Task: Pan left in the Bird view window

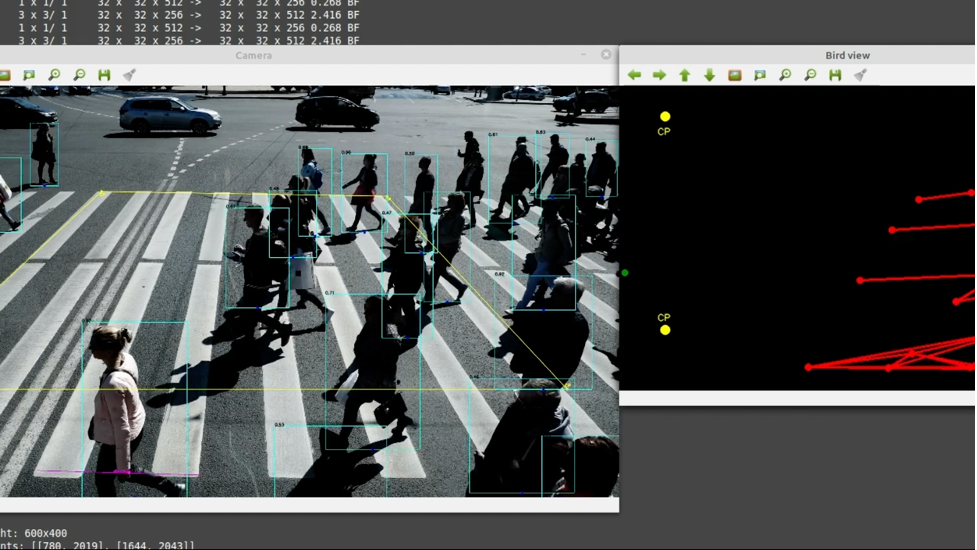Action: coord(634,75)
